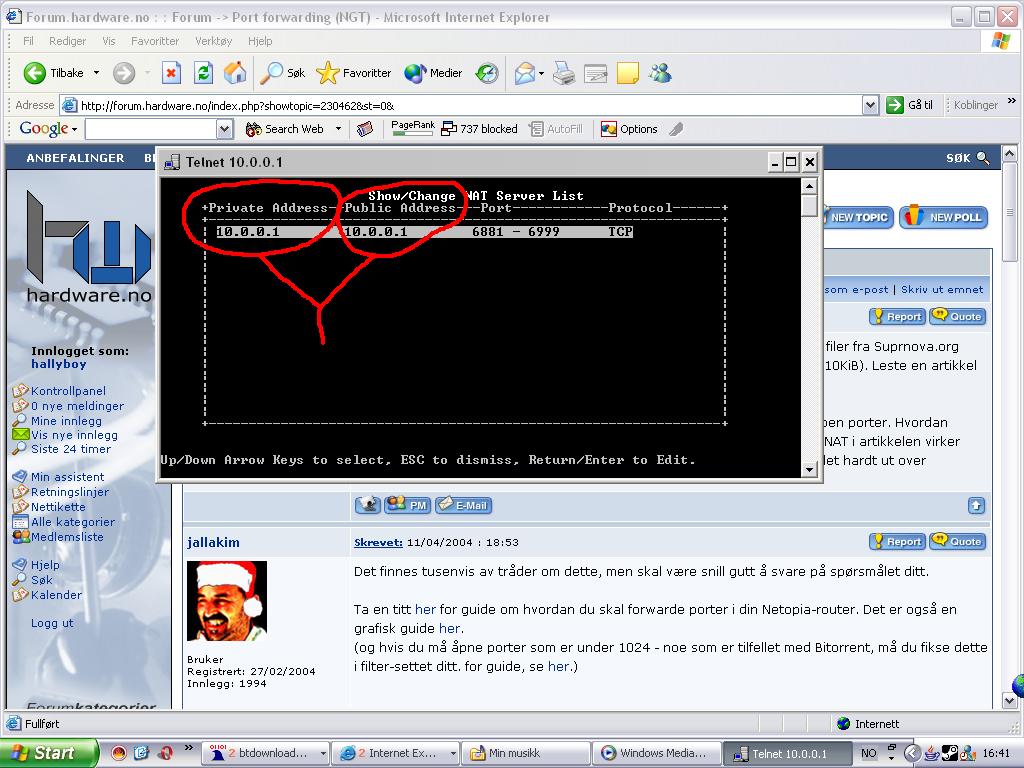The image size is (1024, 768).
Task: Click the browser page scroll-up arrow
Action: [1010, 154]
